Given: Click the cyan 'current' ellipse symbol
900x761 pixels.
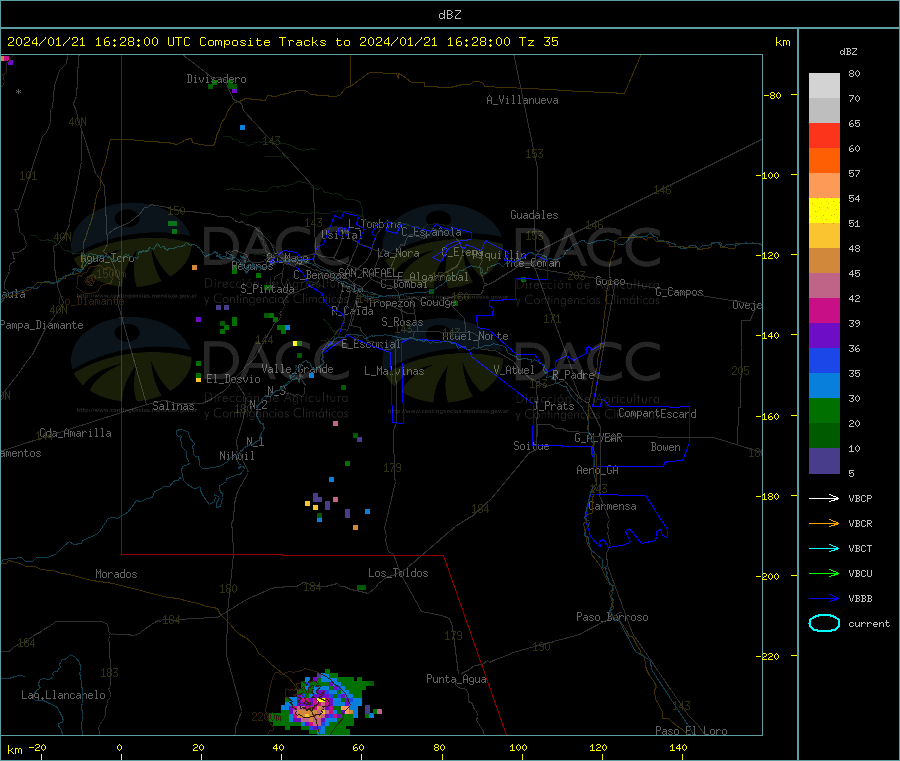Looking at the screenshot, I should [x=824, y=623].
